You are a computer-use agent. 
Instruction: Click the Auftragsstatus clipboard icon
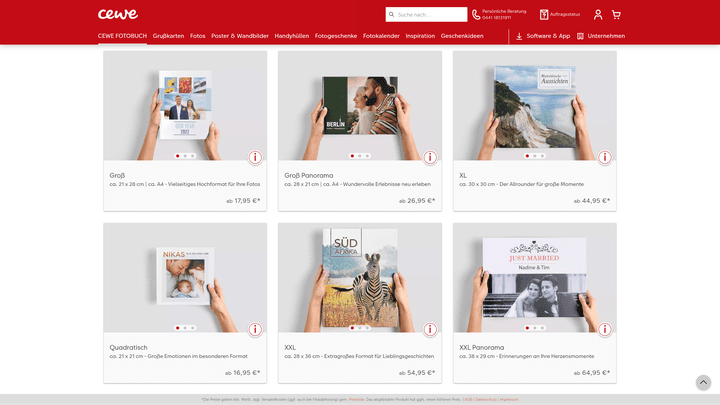pyautogui.click(x=544, y=15)
